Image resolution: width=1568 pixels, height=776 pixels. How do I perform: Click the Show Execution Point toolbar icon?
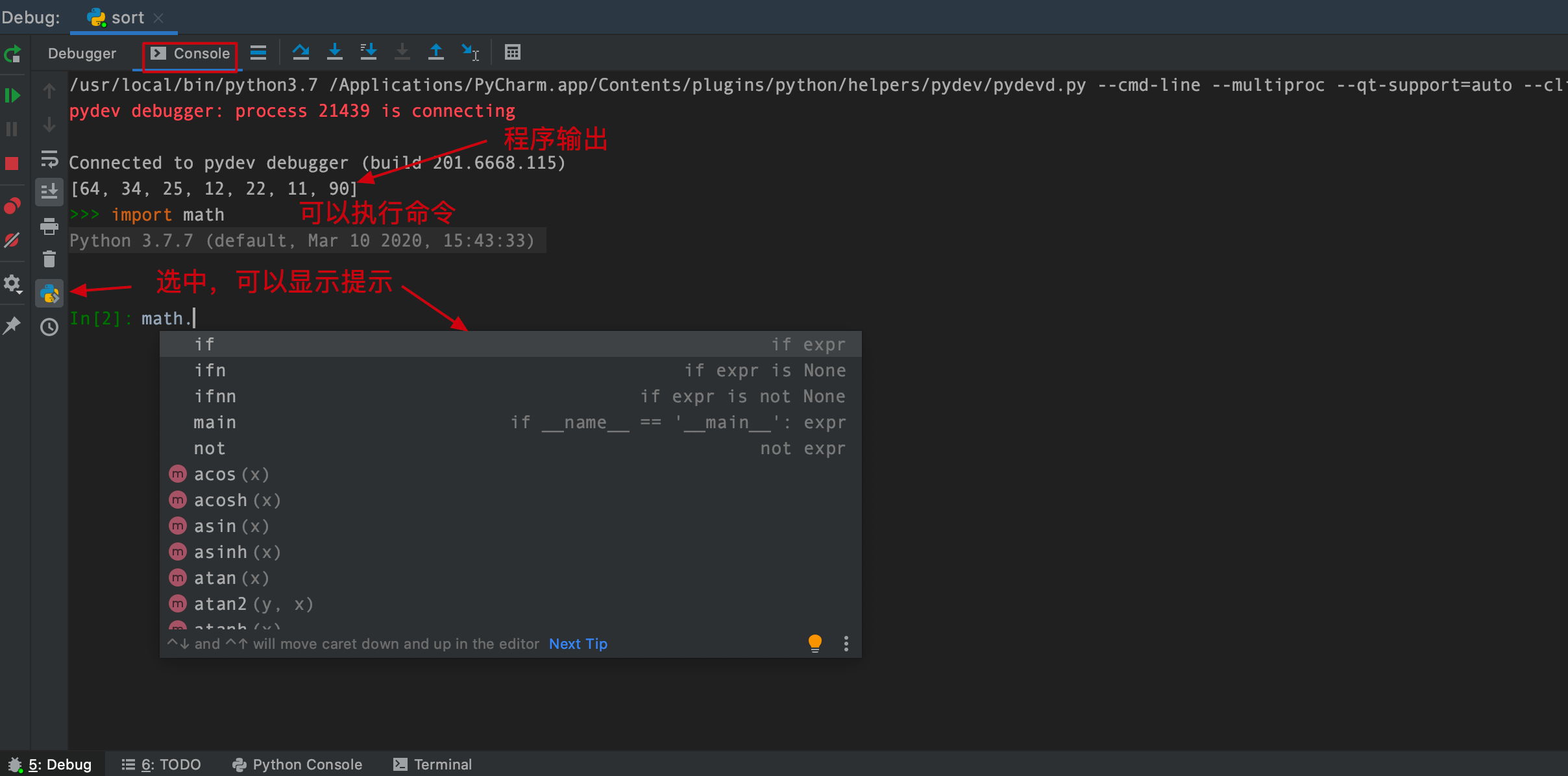tap(258, 53)
